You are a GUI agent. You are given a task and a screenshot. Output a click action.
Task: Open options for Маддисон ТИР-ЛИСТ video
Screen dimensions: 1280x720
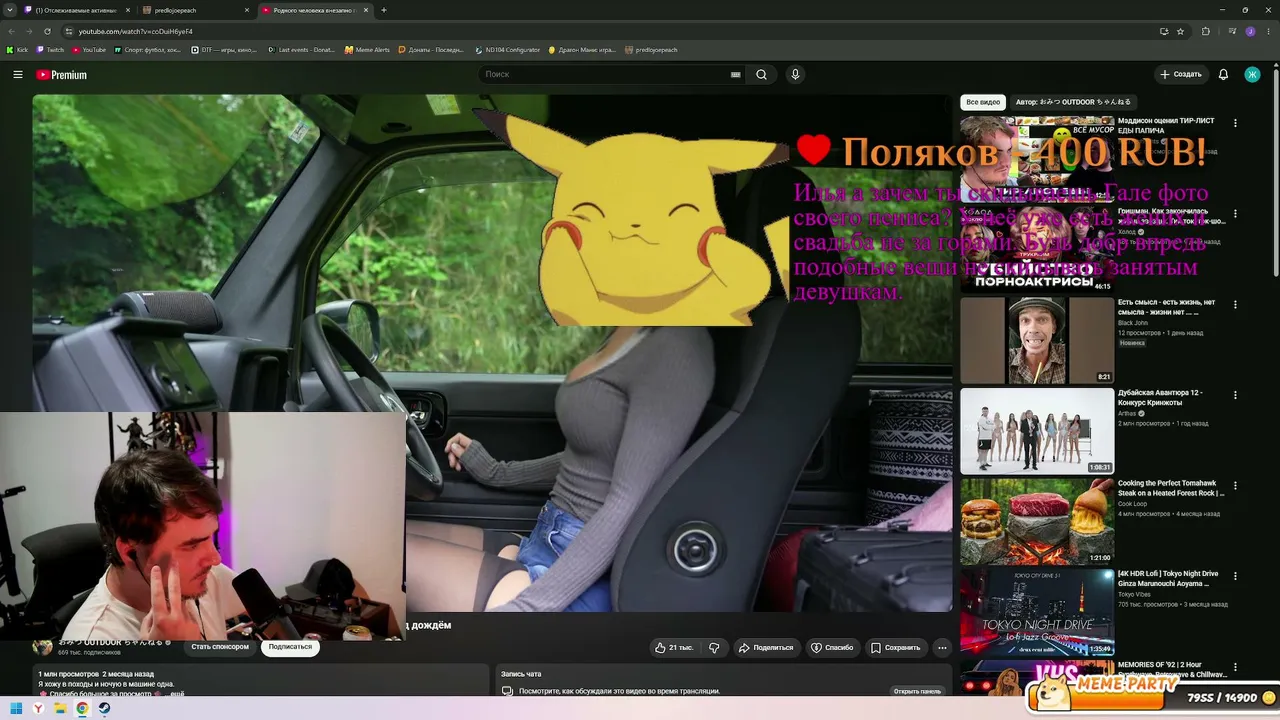1235,123
